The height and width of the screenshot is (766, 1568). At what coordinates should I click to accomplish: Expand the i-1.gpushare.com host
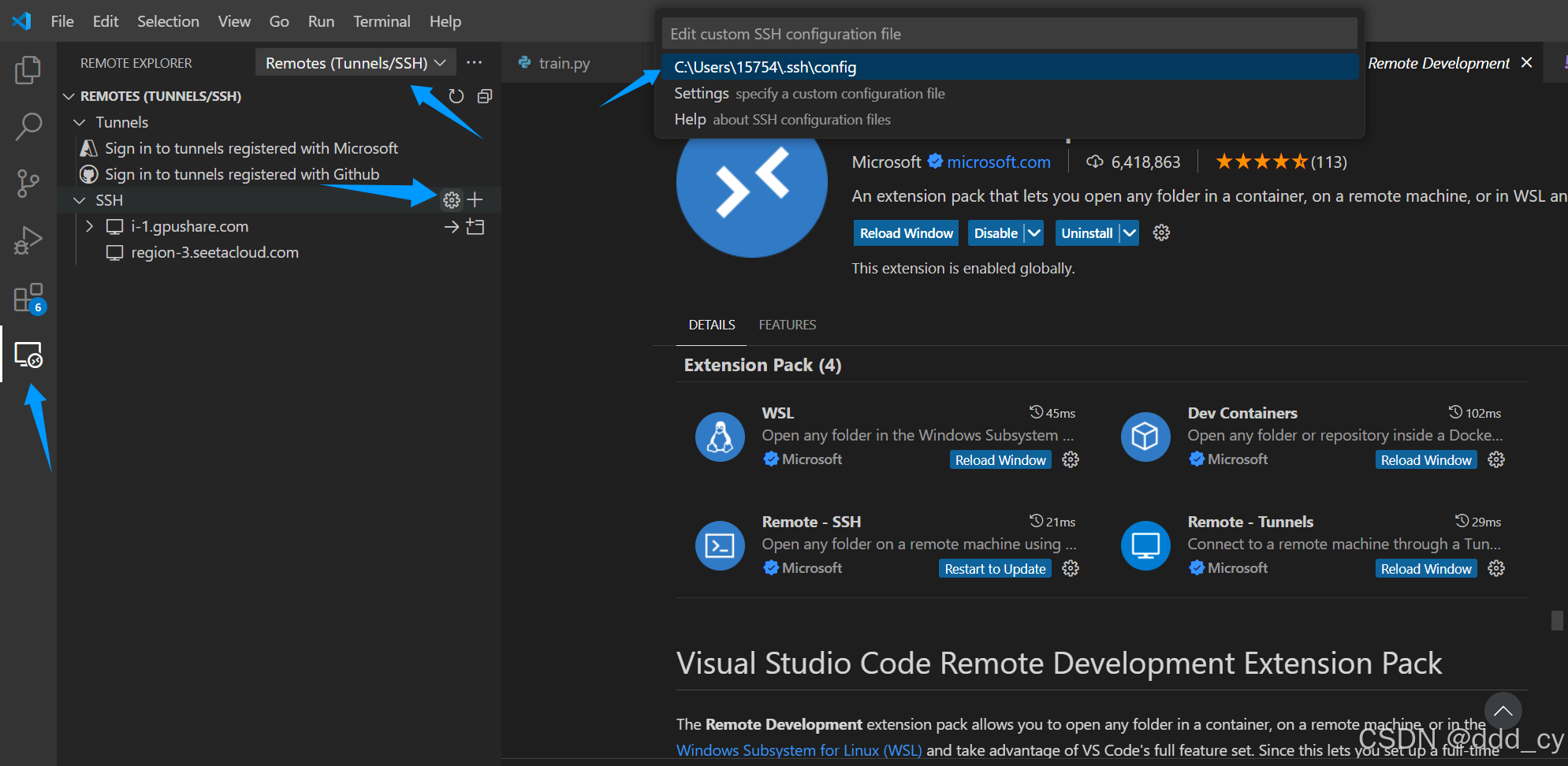(x=89, y=226)
